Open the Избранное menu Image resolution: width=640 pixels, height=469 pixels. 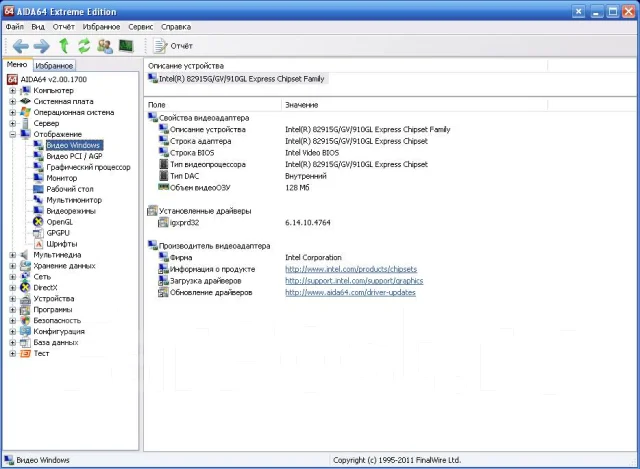pyautogui.click(x=101, y=27)
